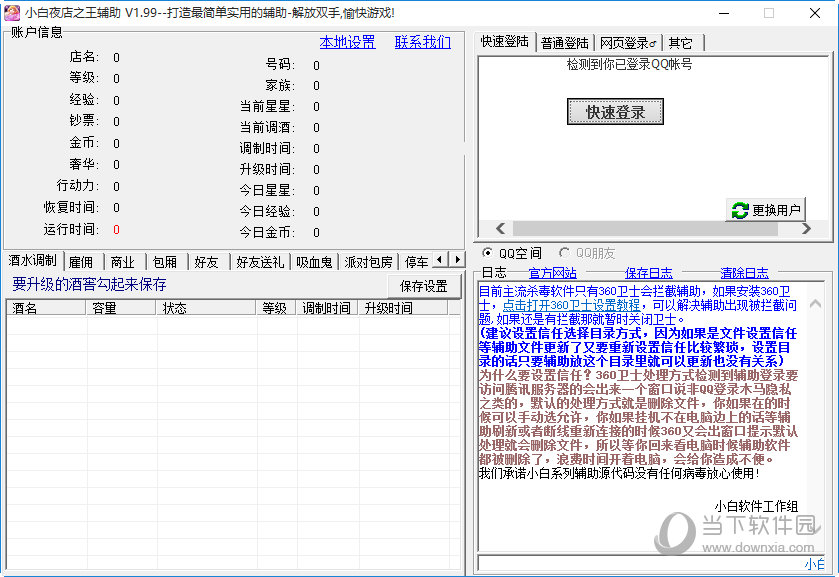Screen dimensions: 839x577
Task: Click the 清除日志 link
Action: point(744,273)
